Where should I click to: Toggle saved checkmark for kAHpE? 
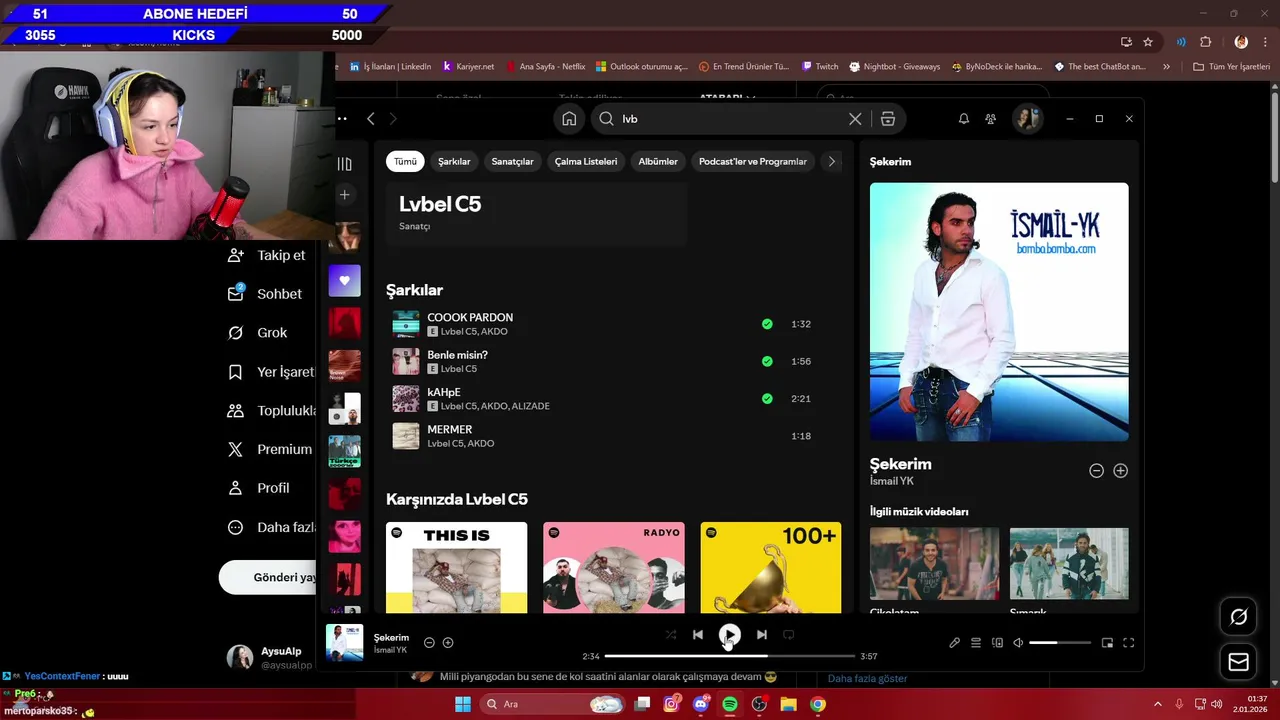[x=767, y=398]
